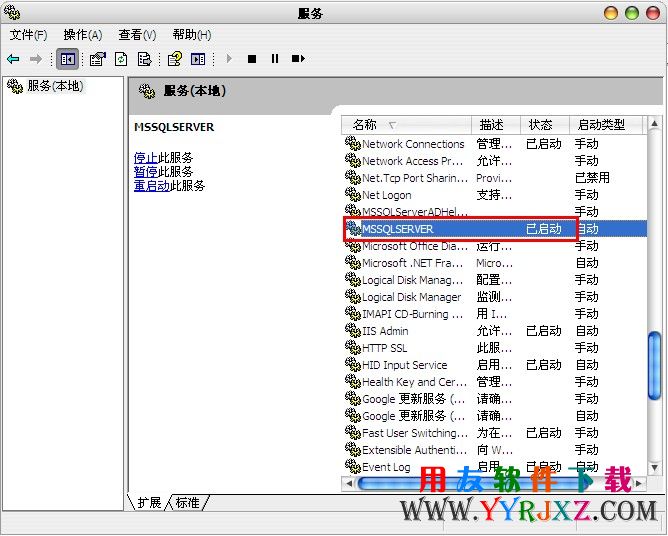Image resolution: width=668 pixels, height=536 pixels.
Task: Start the service with the play button
Action: (x=229, y=59)
